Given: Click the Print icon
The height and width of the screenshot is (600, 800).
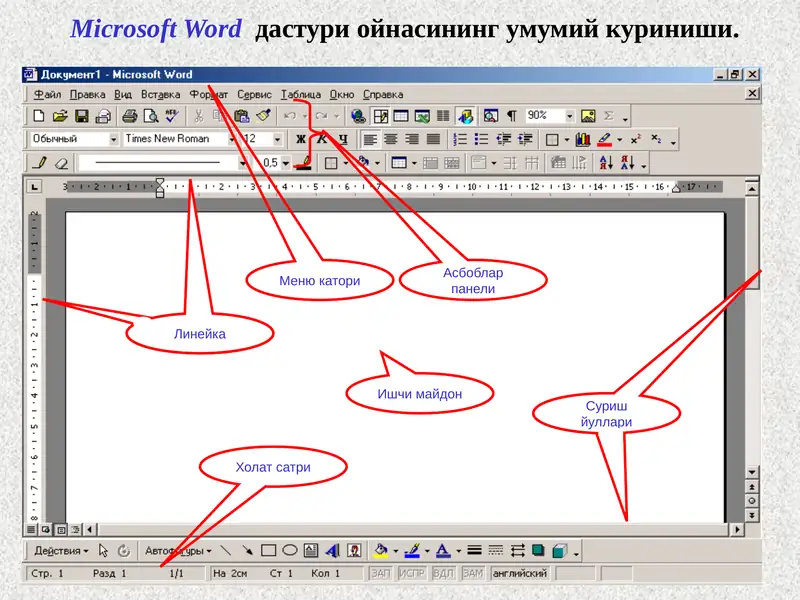Looking at the screenshot, I should pos(130,116).
